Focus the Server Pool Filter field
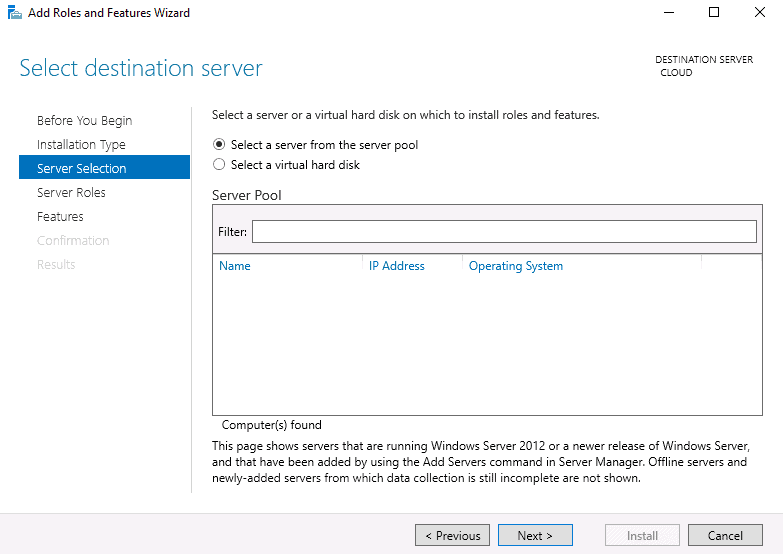783x554 pixels. pos(504,232)
